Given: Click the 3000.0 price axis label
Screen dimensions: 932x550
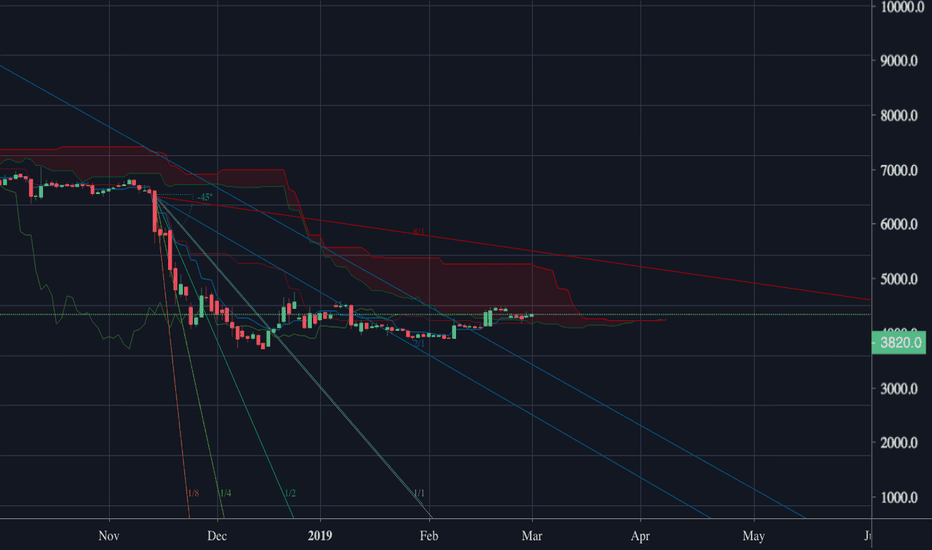Looking at the screenshot, I should 899,388.
